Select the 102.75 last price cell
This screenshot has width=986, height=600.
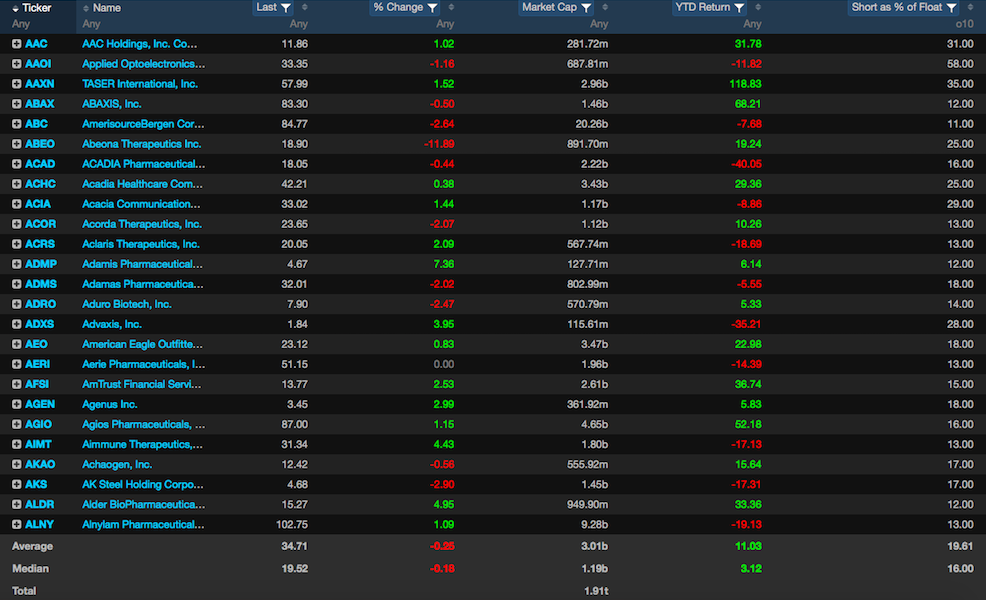[x=292, y=525]
